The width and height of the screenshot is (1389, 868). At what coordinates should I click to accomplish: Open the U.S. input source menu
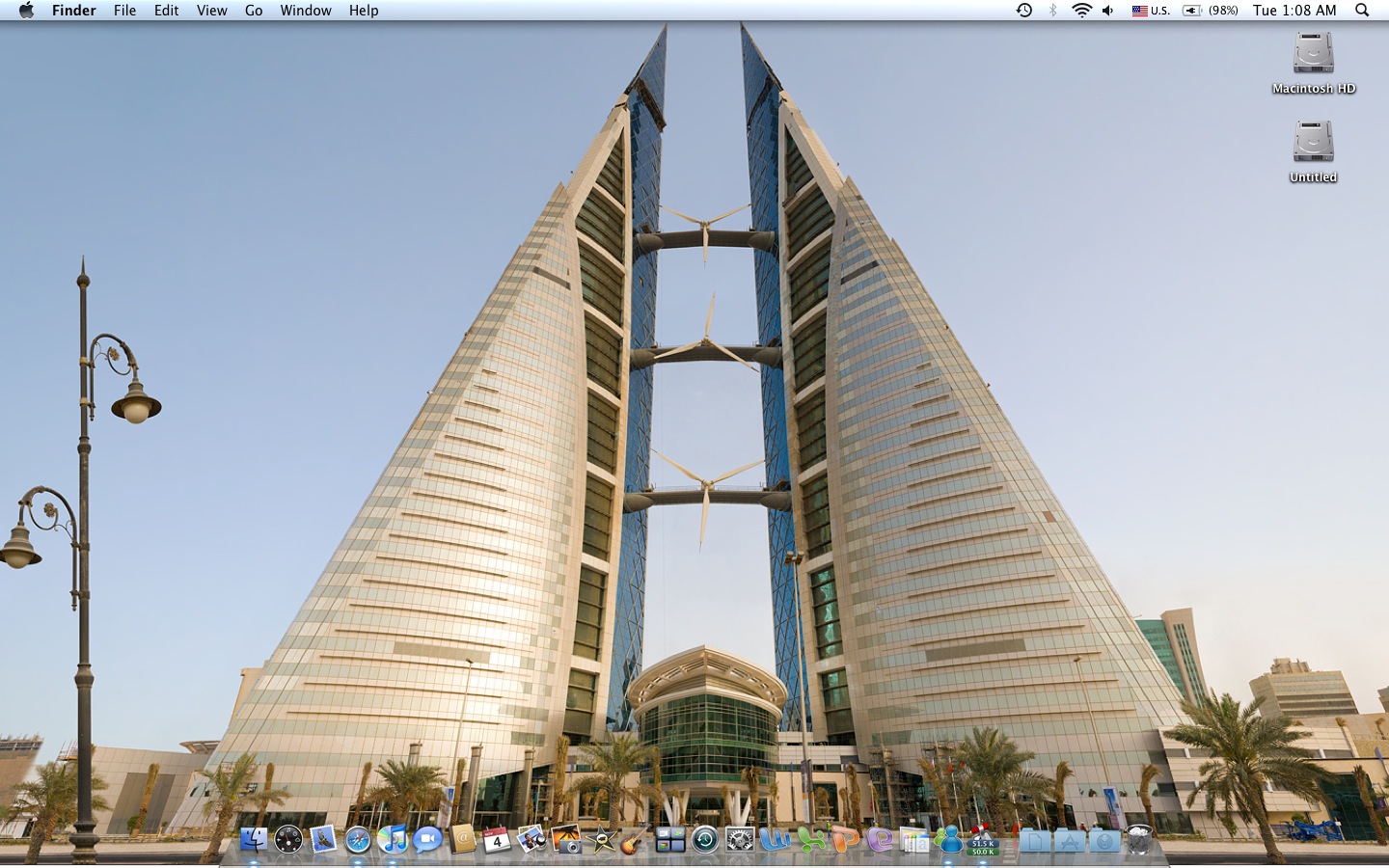pos(1151,11)
